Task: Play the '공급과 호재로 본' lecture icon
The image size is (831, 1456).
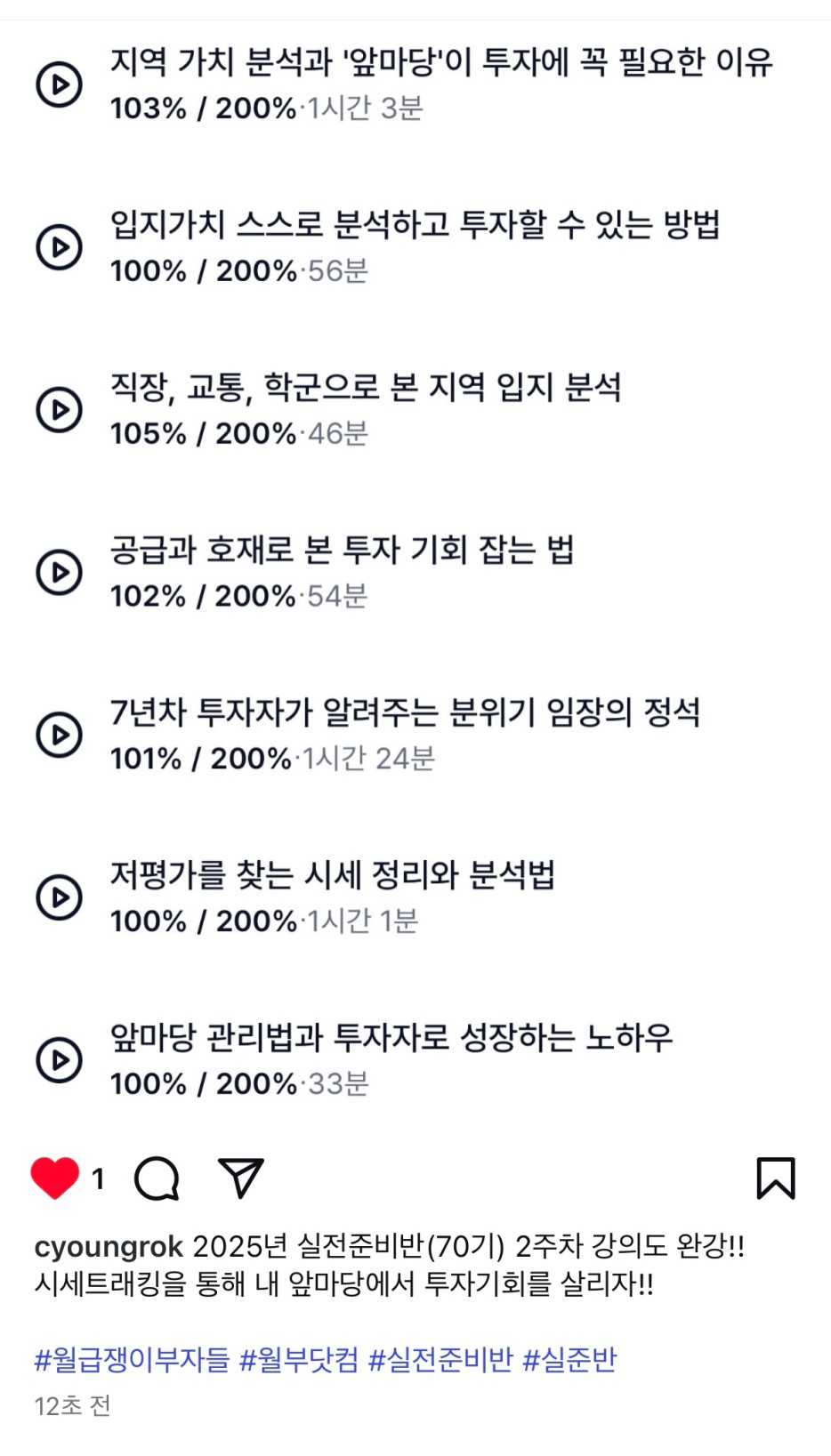Action: coord(59,572)
